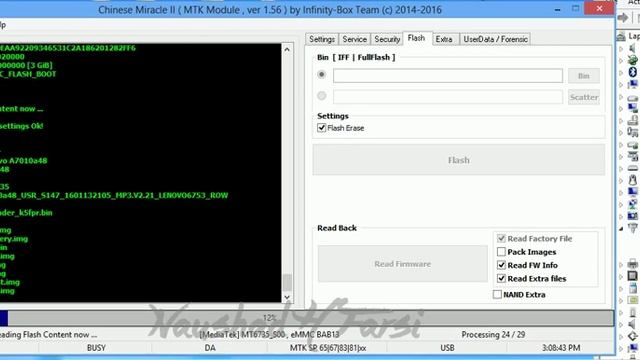Close the Chinese Miracle II window

(599, 9)
